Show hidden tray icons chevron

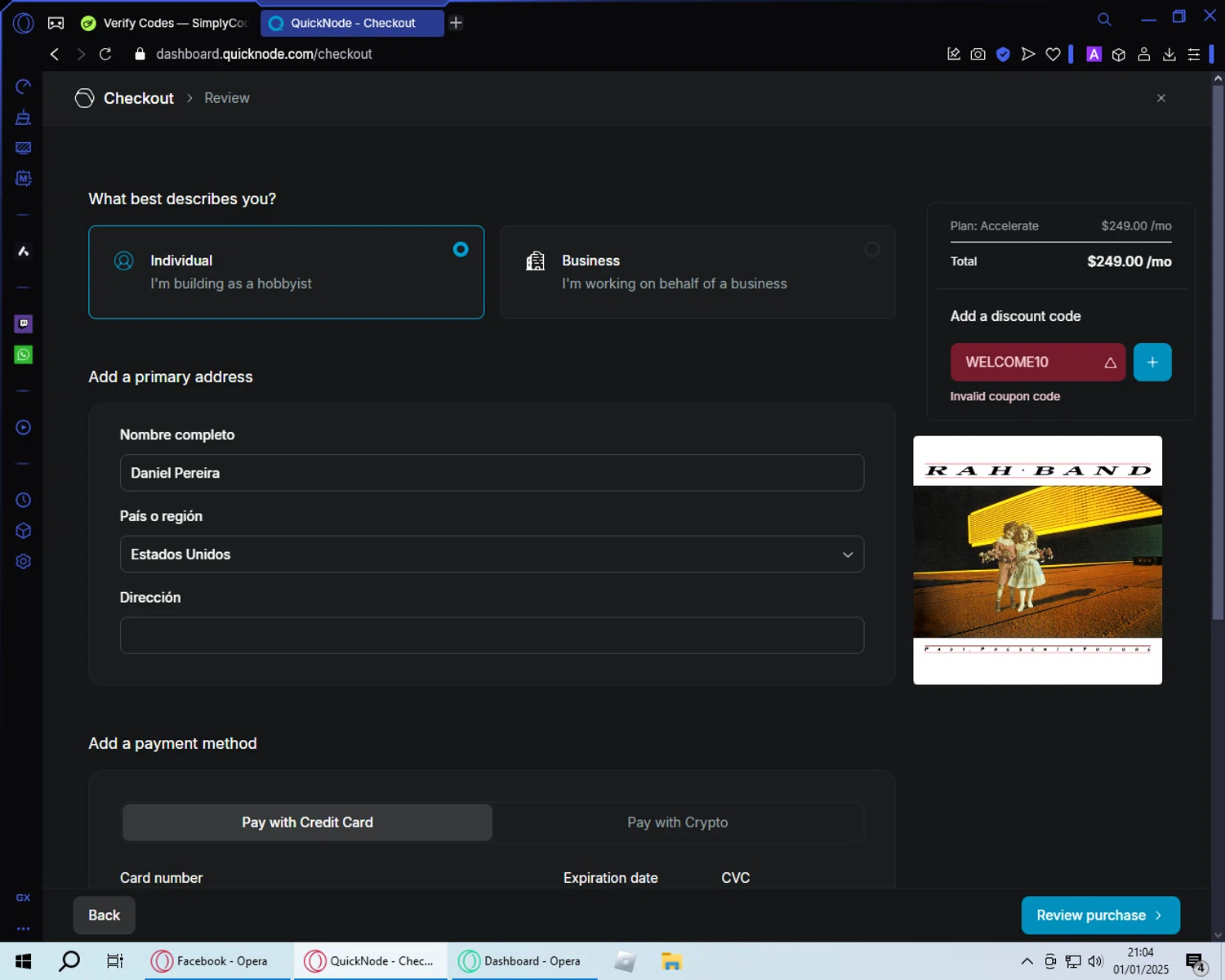pyautogui.click(x=1027, y=961)
